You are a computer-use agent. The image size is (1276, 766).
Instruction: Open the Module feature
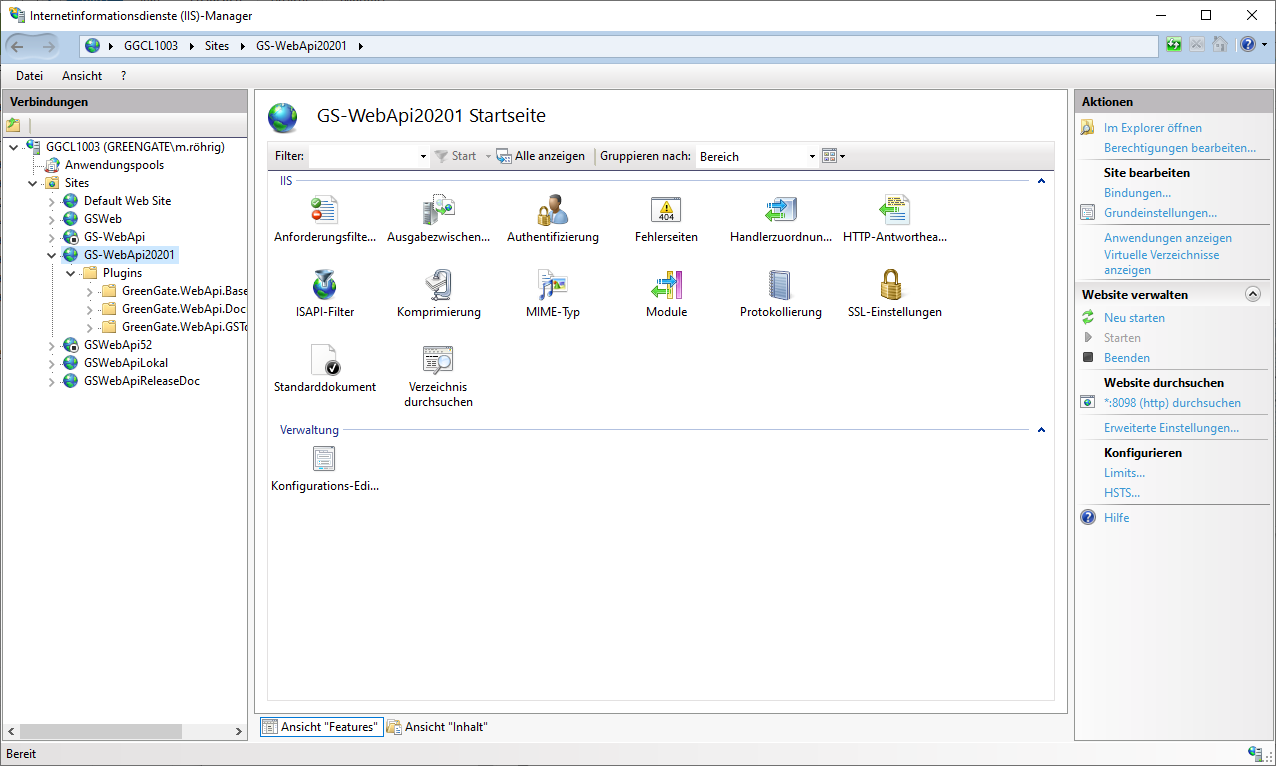click(666, 295)
